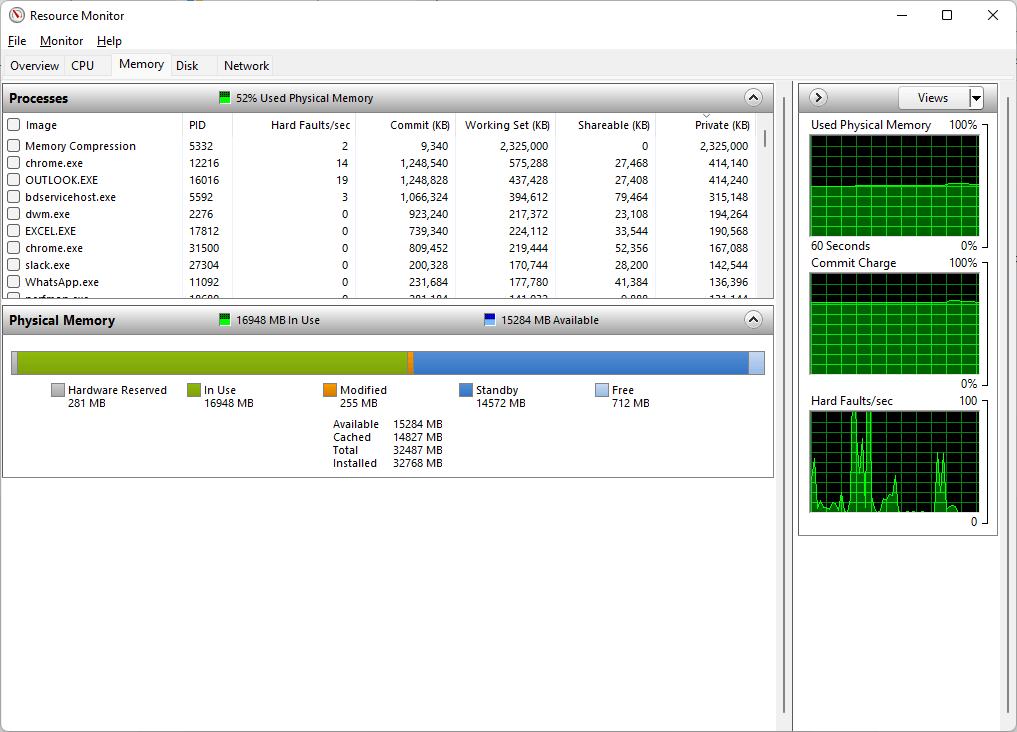The image size is (1017, 732).
Task: Click the green Used Physical Memory icon
Action: [224, 97]
